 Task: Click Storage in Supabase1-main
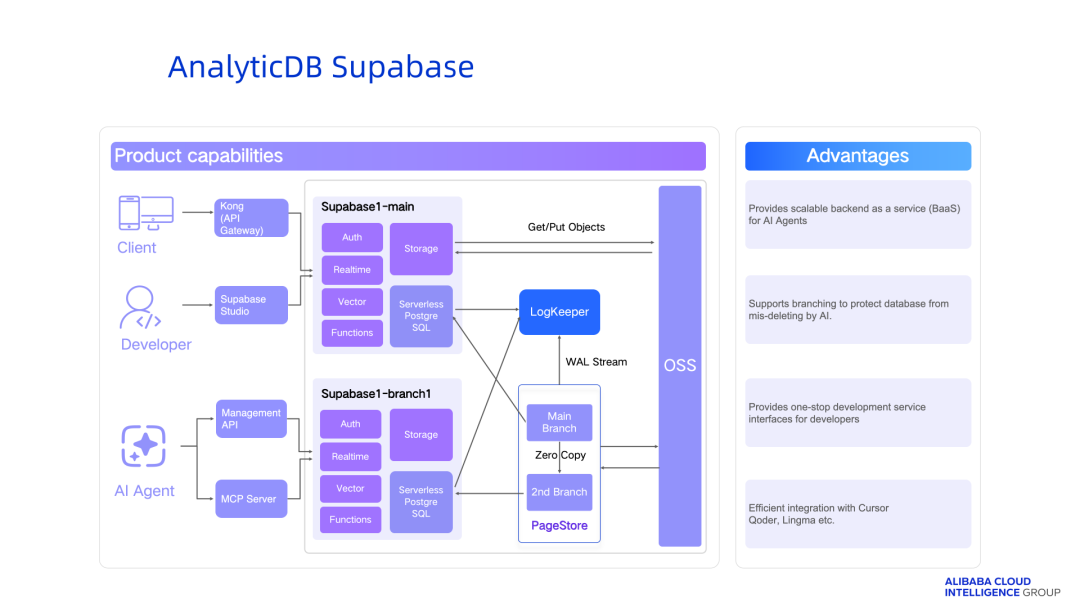[421, 249]
